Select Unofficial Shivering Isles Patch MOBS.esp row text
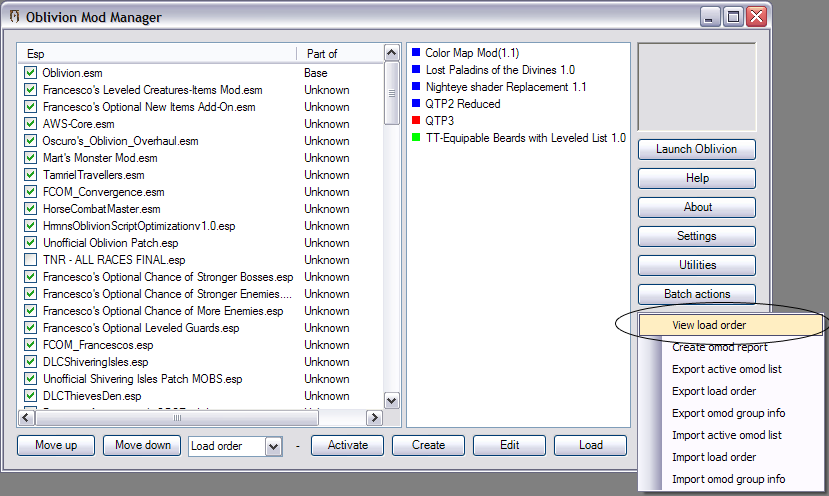 point(142,379)
